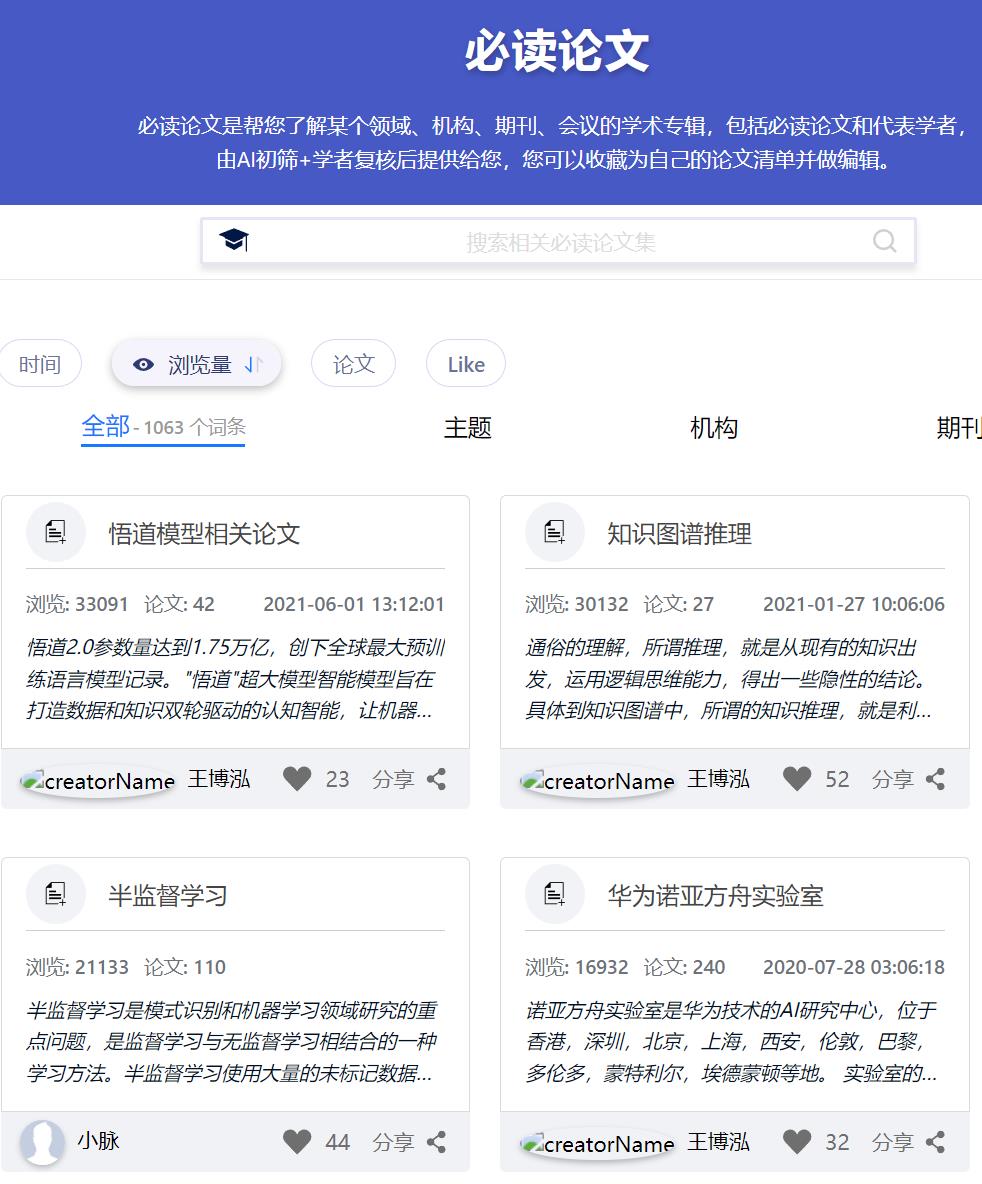Switch to the 主题 tab
982x1184 pixels.
[465, 428]
